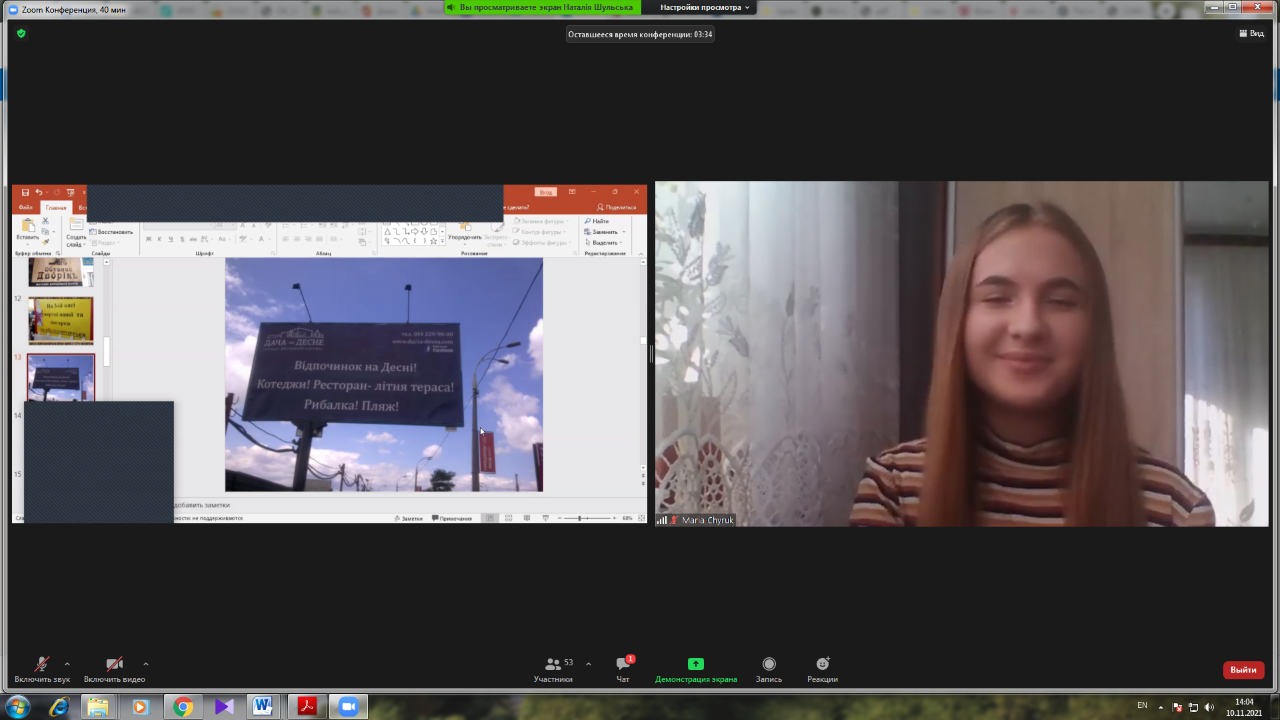
Task: Start Демонстрация экрана screen sharing
Action: pyautogui.click(x=696, y=668)
